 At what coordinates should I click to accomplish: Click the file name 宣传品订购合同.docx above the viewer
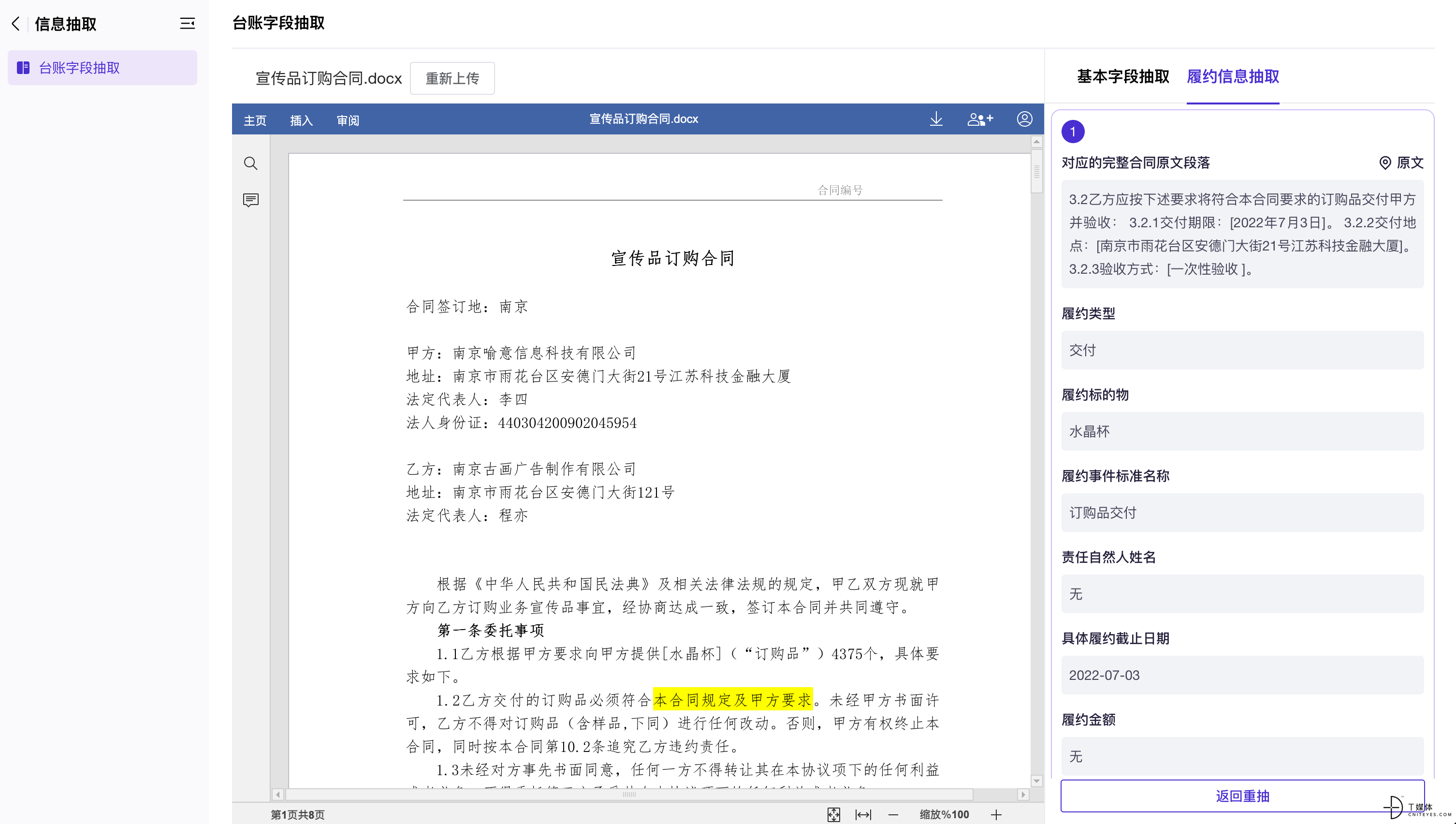pyautogui.click(x=329, y=78)
